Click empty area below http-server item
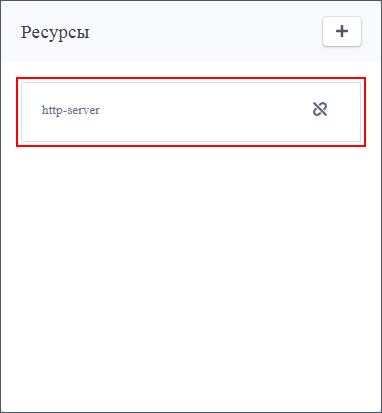The image size is (382, 413). click(x=191, y=277)
